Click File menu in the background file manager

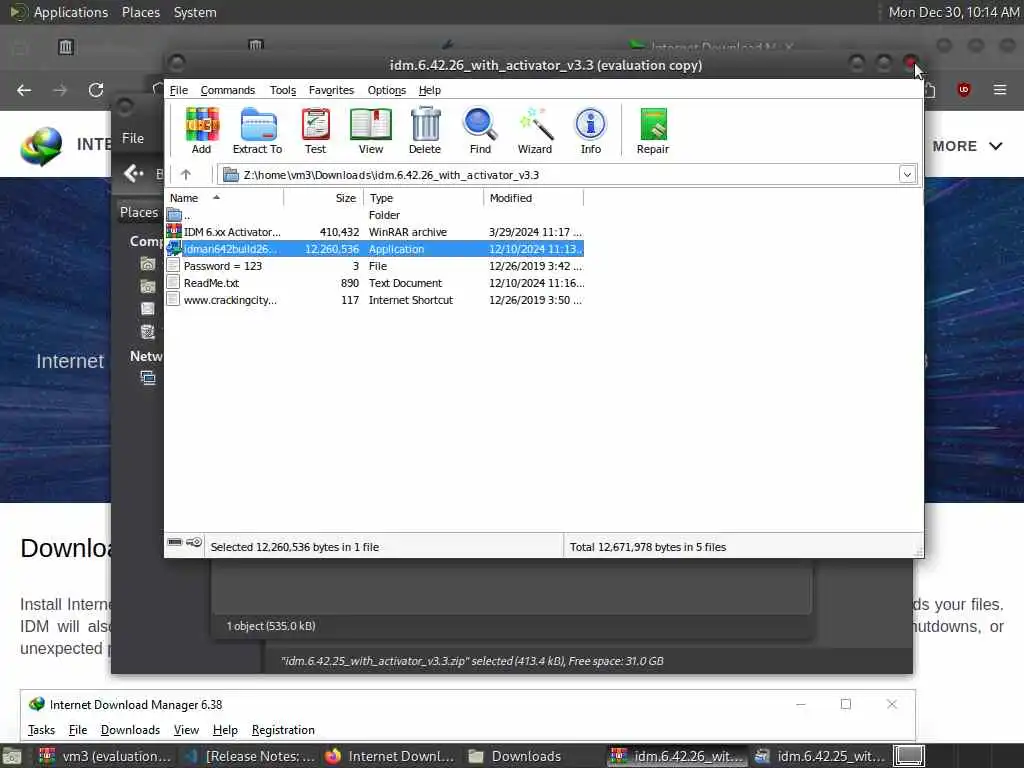133,138
